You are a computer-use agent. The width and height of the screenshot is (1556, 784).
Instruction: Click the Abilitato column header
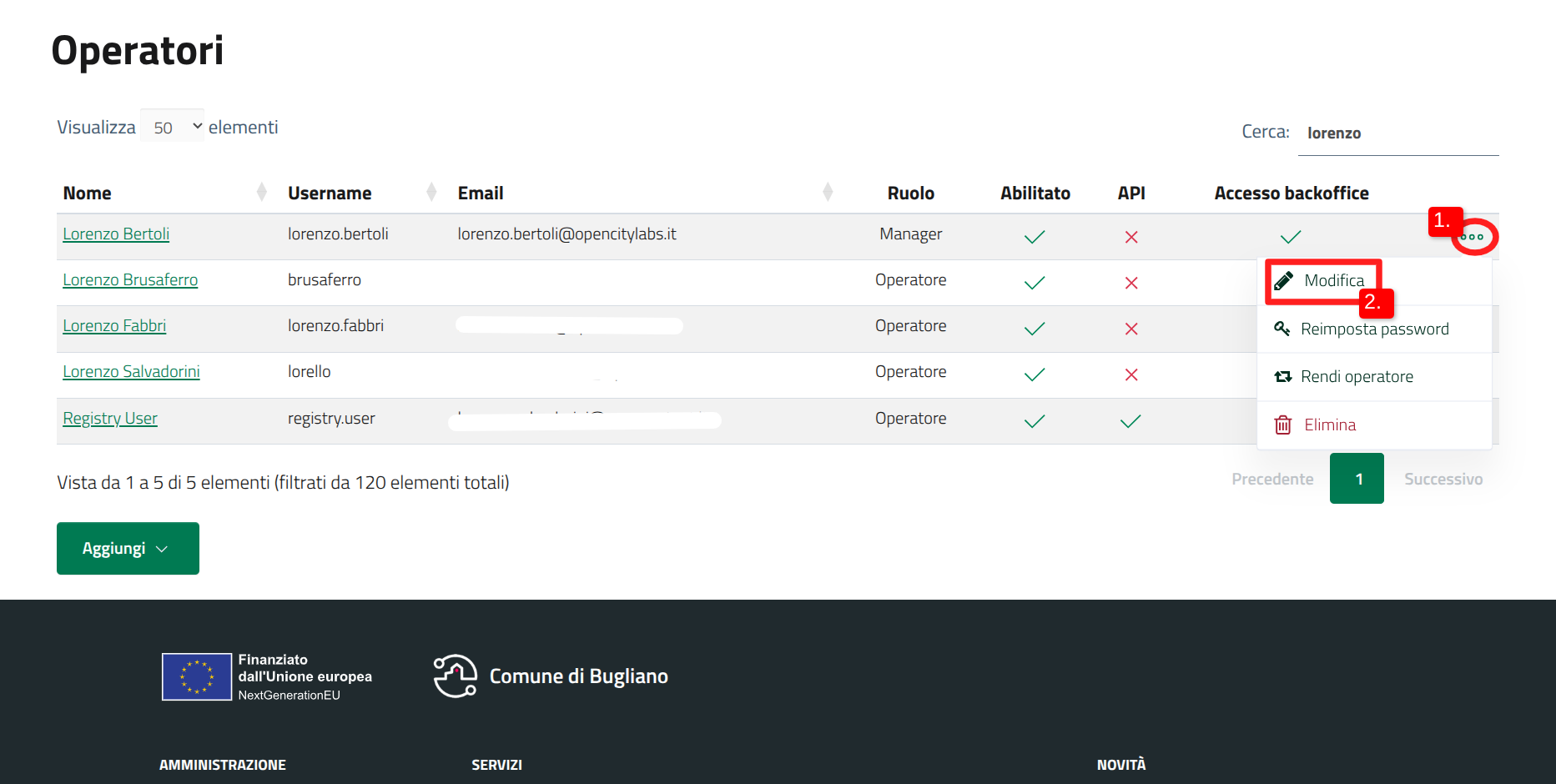(x=1035, y=193)
